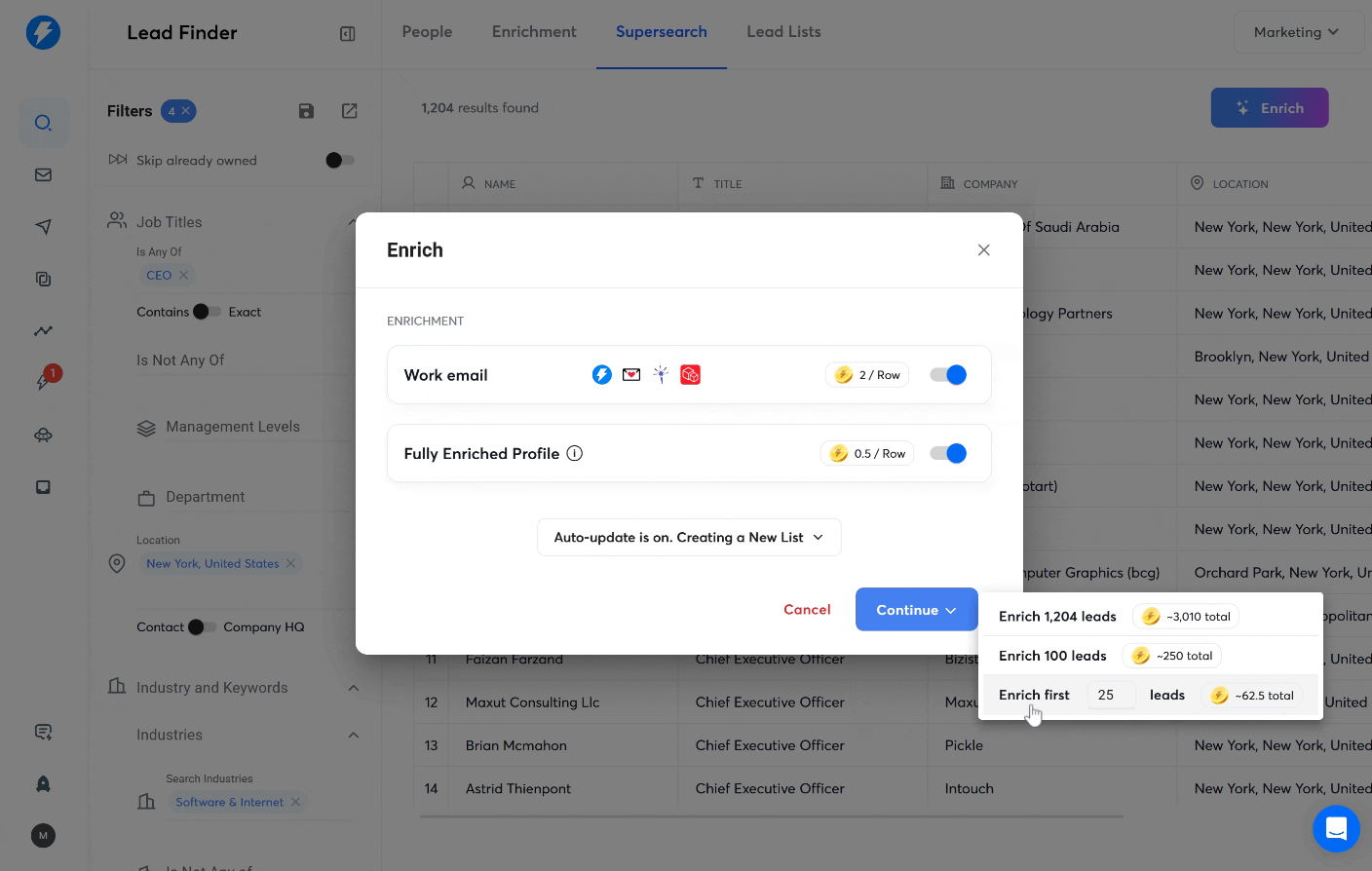The height and width of the screenshot is (871, 1372).
Task: Select the paper plane send icon in sidebar
Action: tap(43, 226)
